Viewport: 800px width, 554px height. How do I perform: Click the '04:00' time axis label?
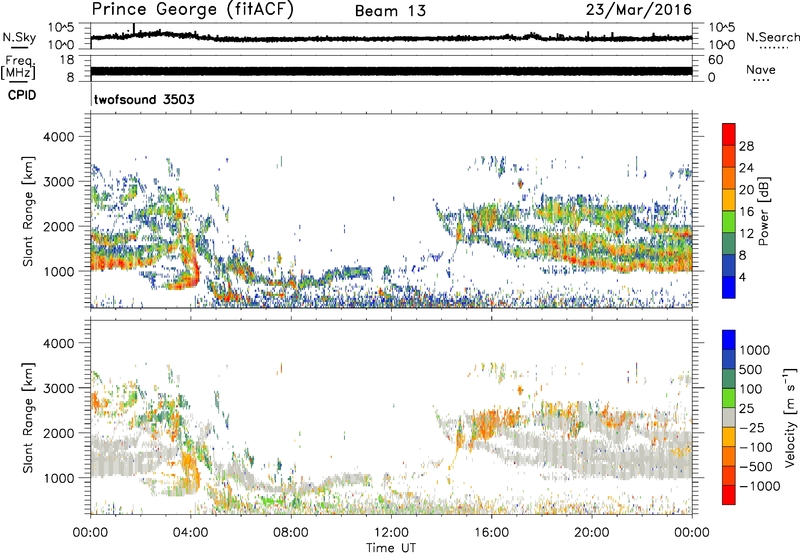190,533
